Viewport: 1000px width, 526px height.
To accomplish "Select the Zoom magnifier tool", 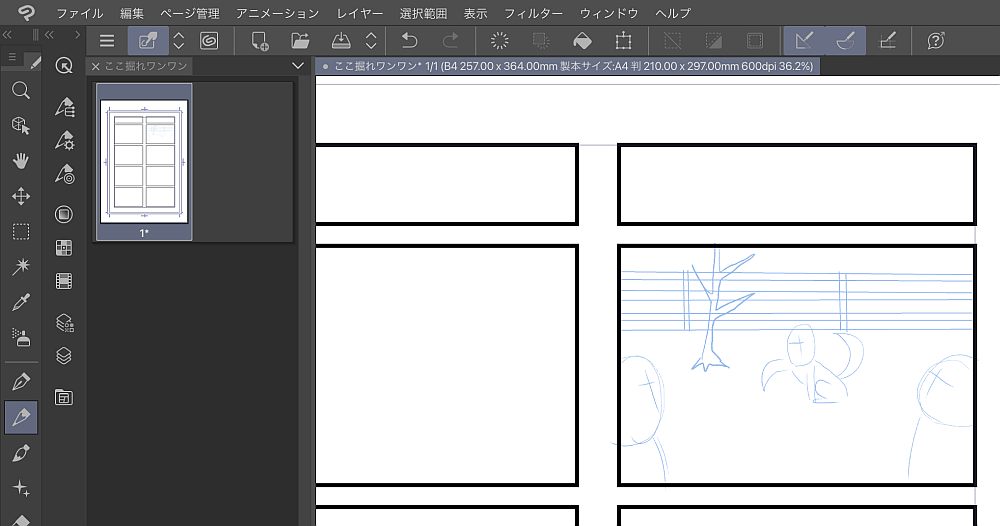I will pos(20,90).
